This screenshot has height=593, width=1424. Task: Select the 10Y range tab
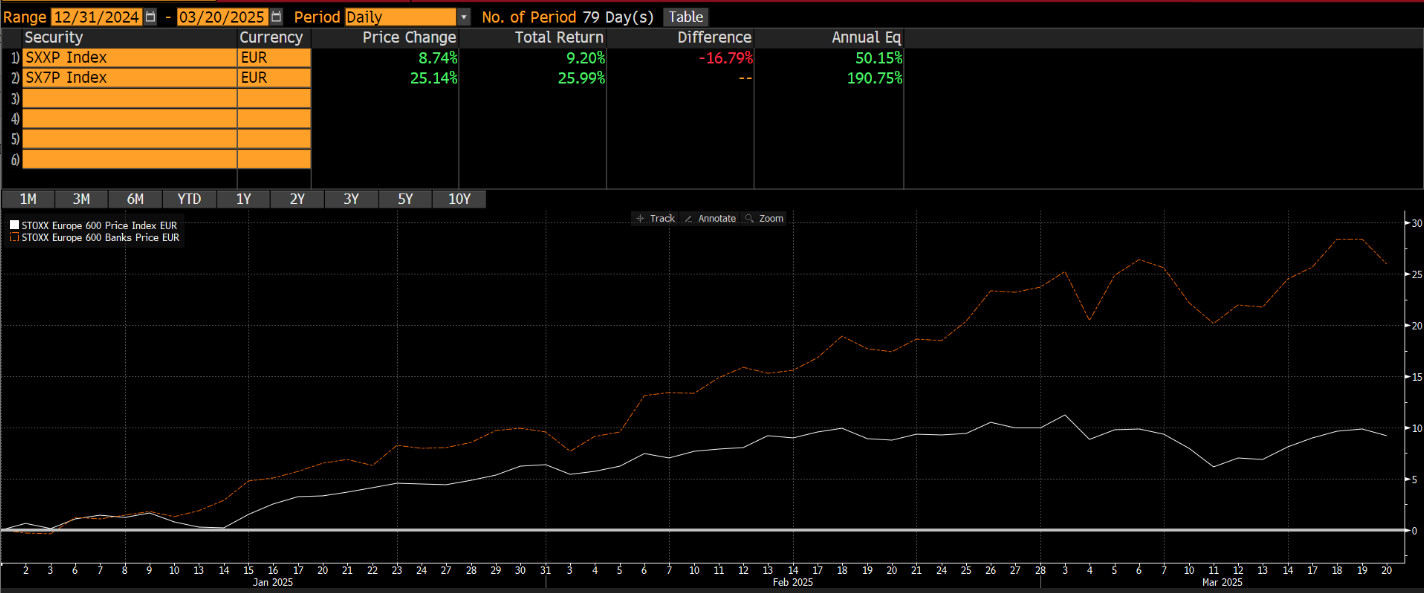click(x=459, y=199)
